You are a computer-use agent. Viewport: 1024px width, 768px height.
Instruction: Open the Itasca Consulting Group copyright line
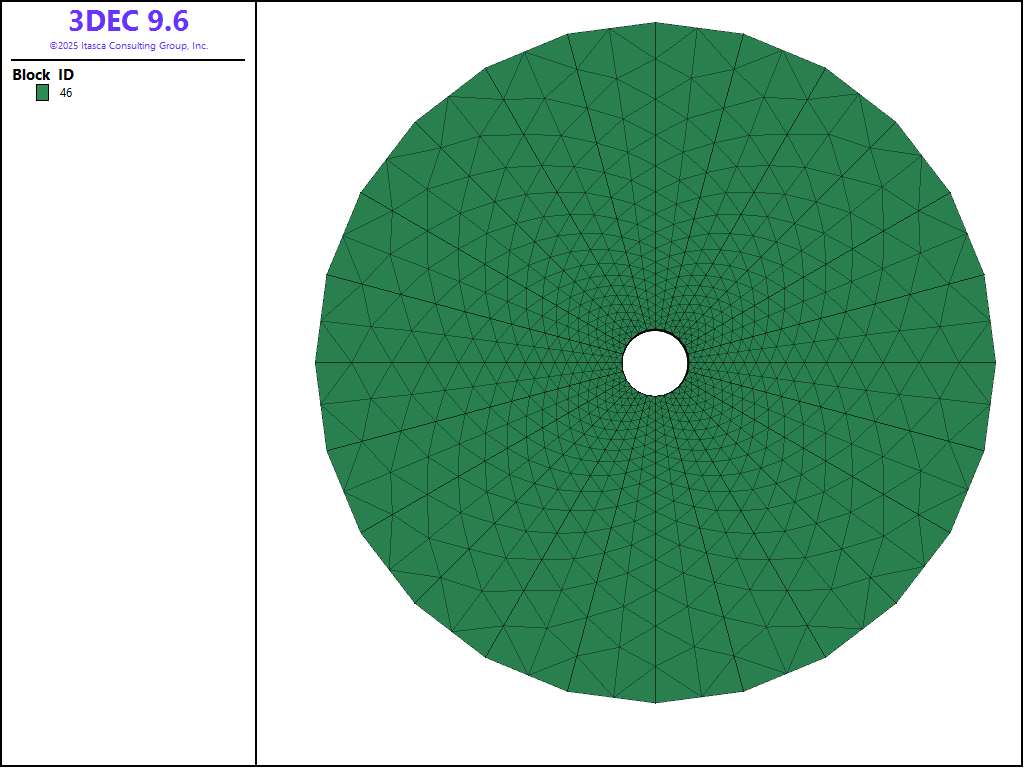128,46
